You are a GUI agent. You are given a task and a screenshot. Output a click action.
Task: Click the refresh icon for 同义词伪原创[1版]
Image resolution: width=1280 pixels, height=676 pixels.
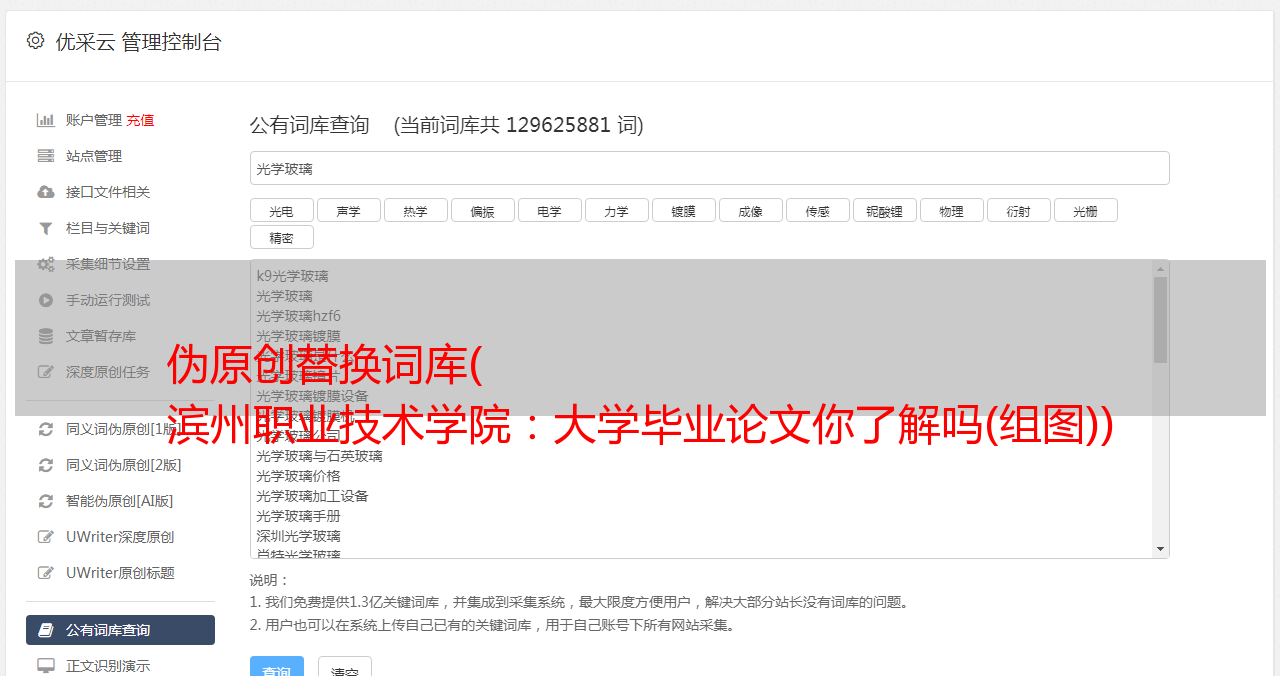46,429
